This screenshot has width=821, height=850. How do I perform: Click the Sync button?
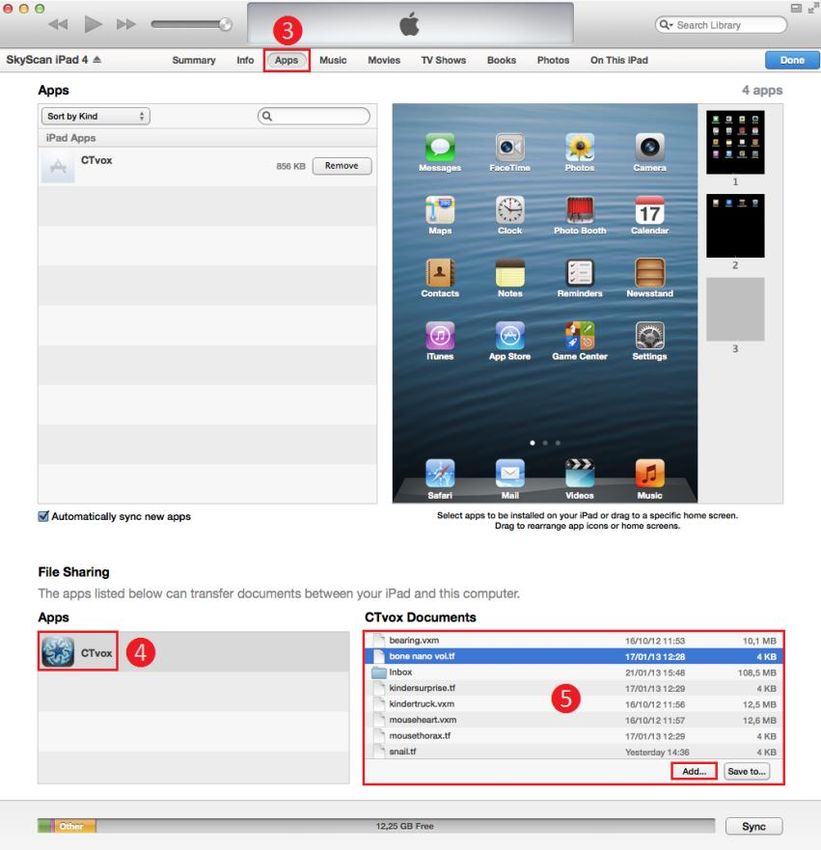point(754,826)
